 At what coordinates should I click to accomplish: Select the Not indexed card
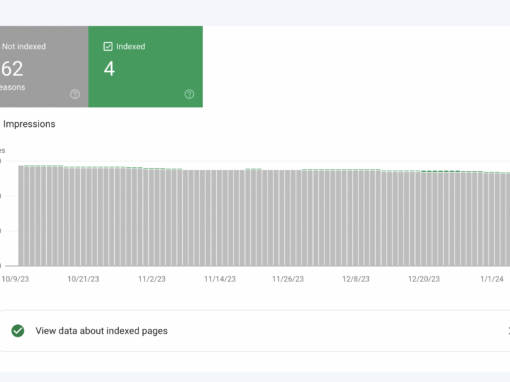44,67
